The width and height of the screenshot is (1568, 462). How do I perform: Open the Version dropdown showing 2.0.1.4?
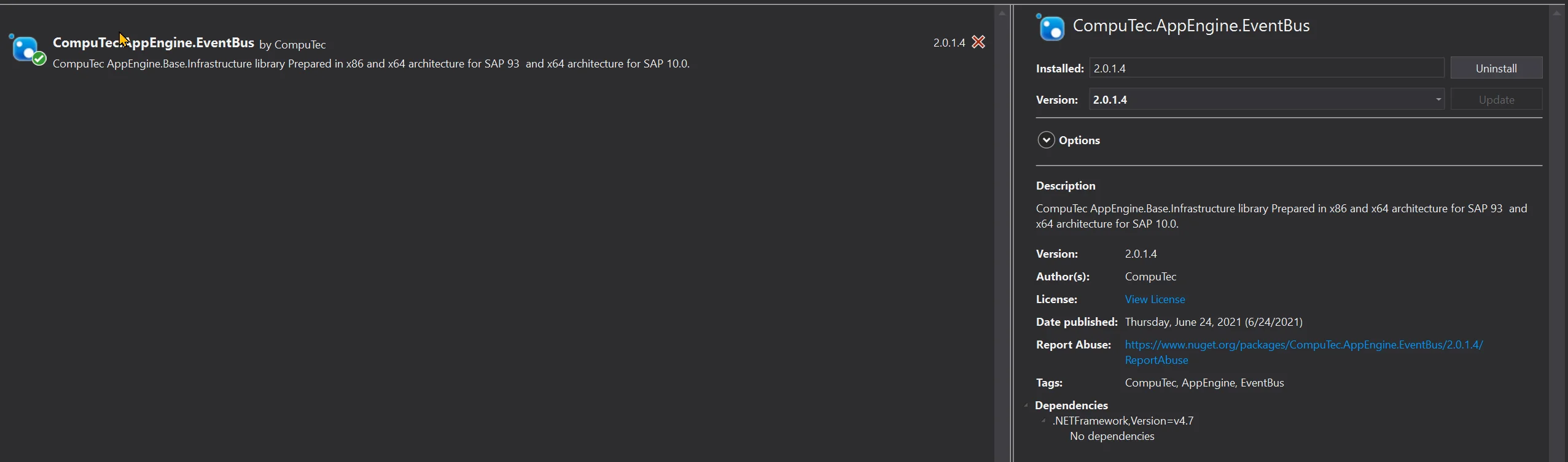coord(1438,99)
